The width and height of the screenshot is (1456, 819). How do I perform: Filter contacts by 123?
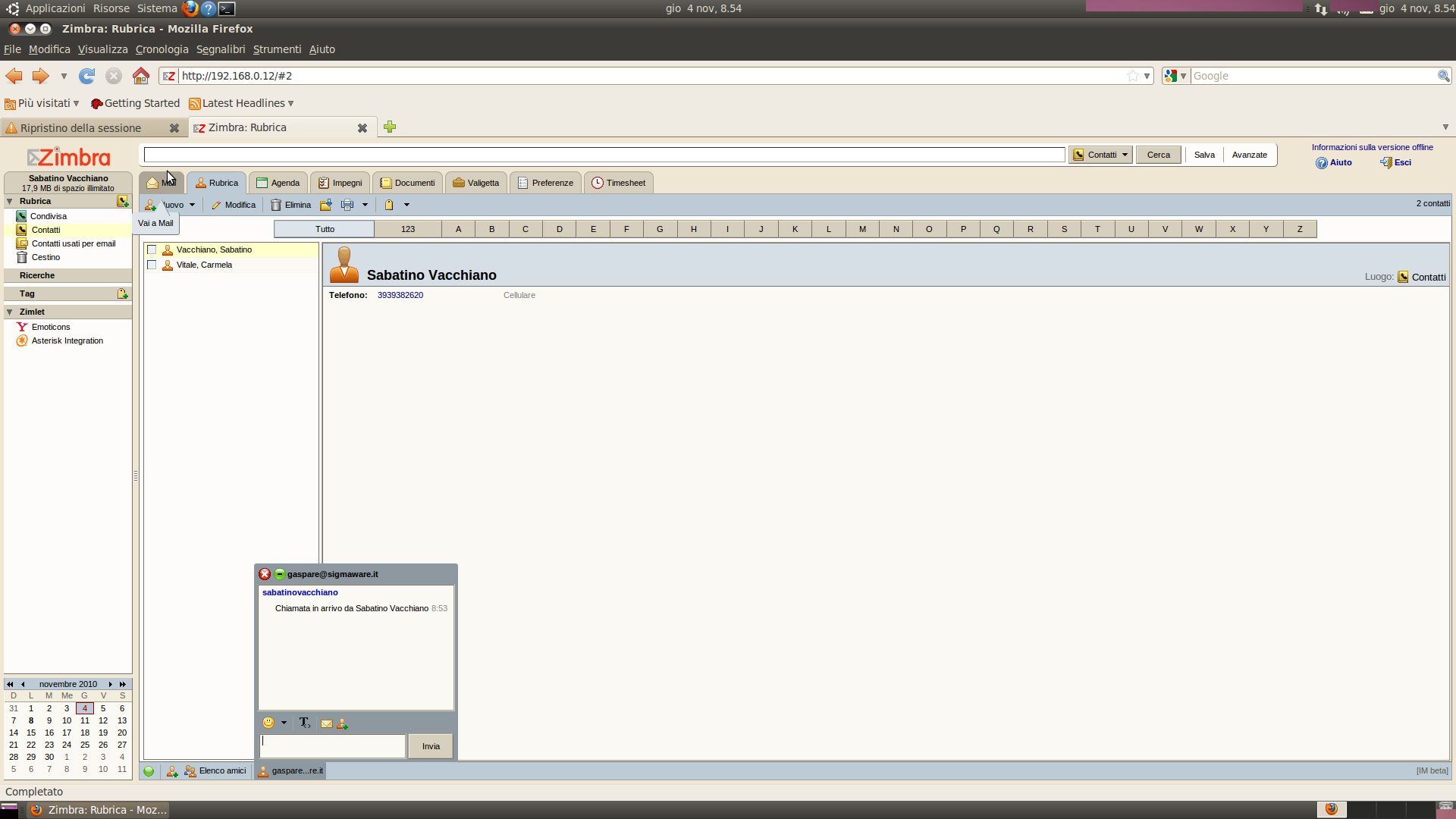pos(408,229)
